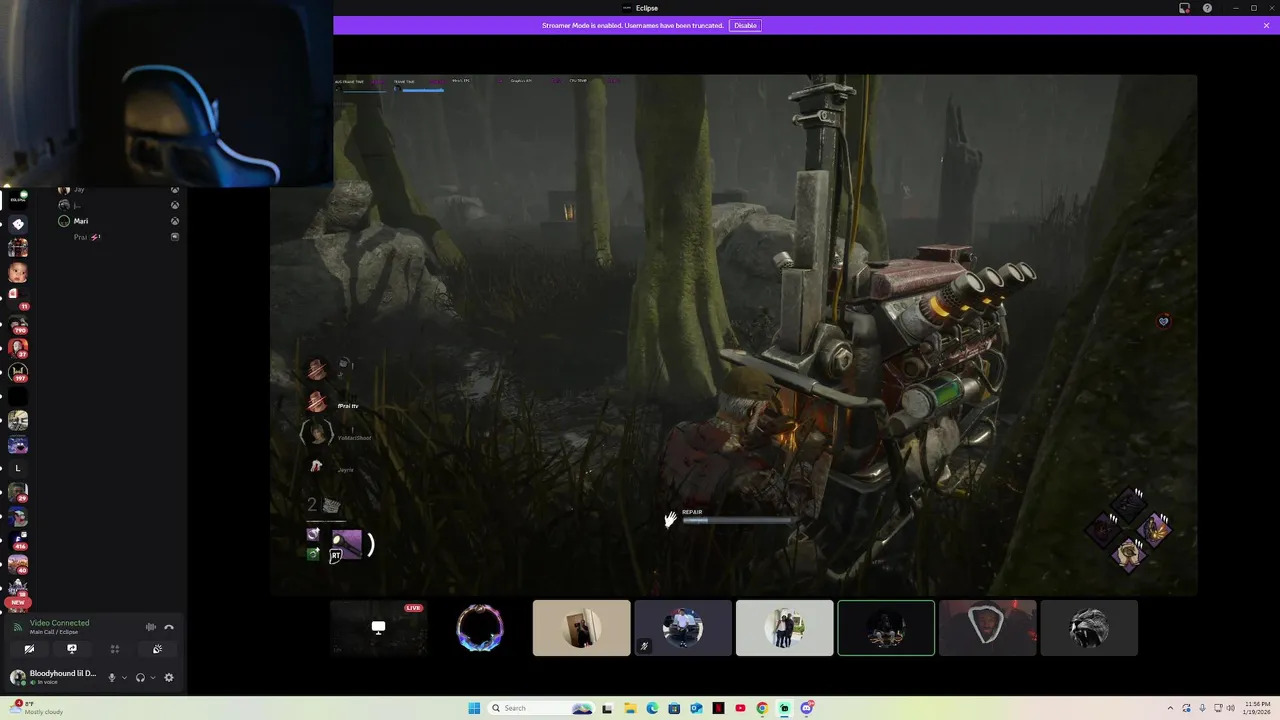Turn on camera in voice panel

(29, 649)
